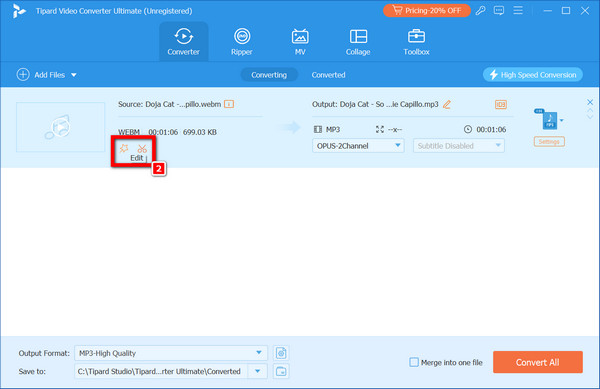Open the Toolbox tab
The height and width of the screenshot is (389, 600).
416,42
